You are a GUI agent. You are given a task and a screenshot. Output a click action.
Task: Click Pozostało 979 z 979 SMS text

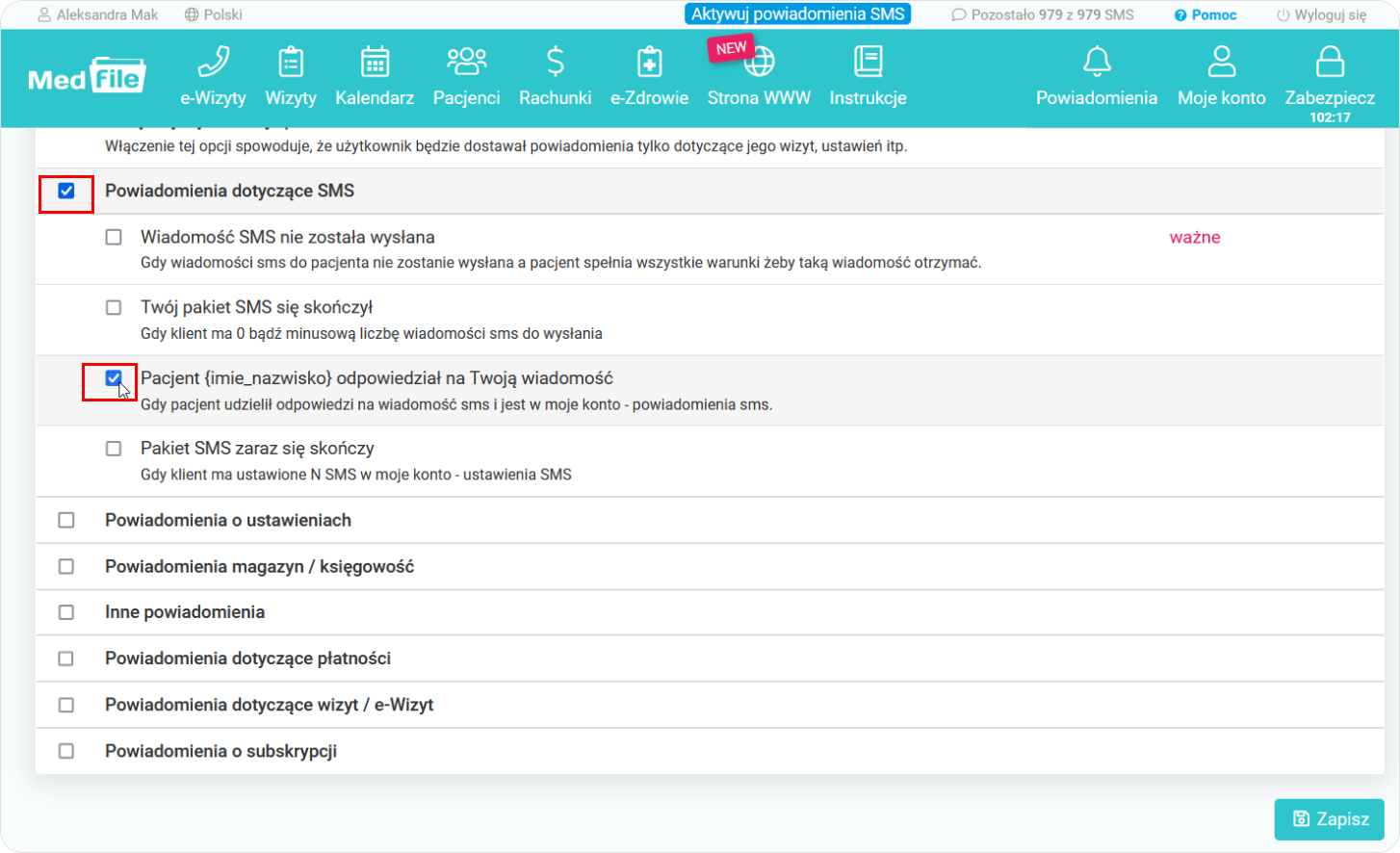pos(1052,15)
